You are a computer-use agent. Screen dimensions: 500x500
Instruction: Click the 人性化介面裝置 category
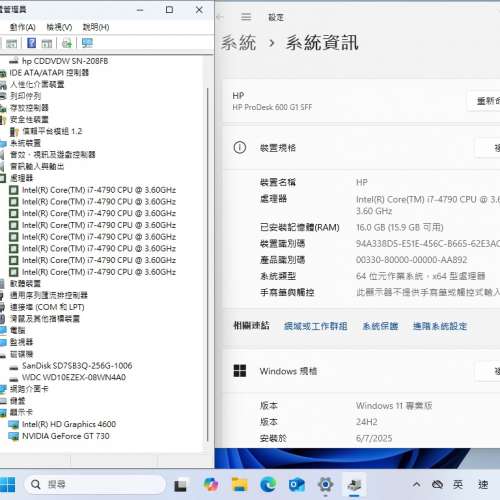(37, 84)
